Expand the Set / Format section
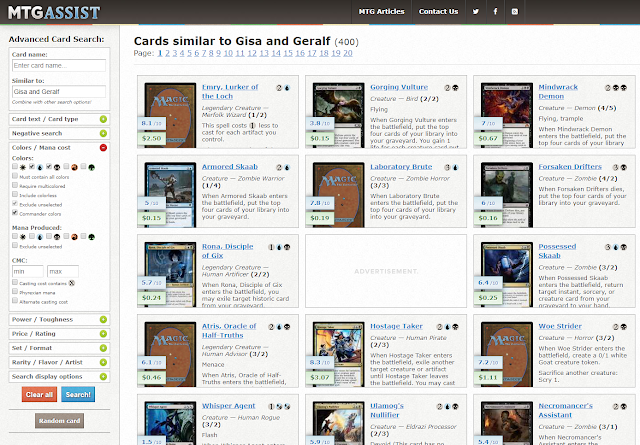Screen dimensions: 640x445 tap(59, 348)
